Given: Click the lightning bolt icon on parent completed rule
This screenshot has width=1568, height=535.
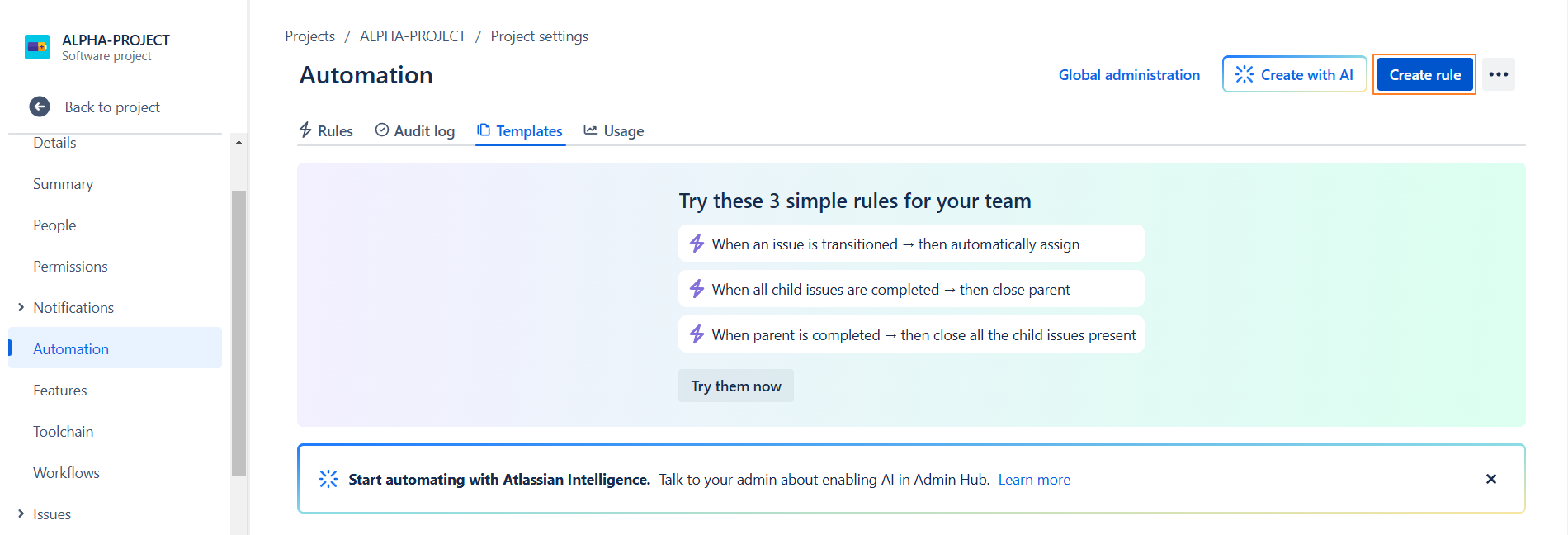Looking at the screenshot, I should (x=697, y=334).
